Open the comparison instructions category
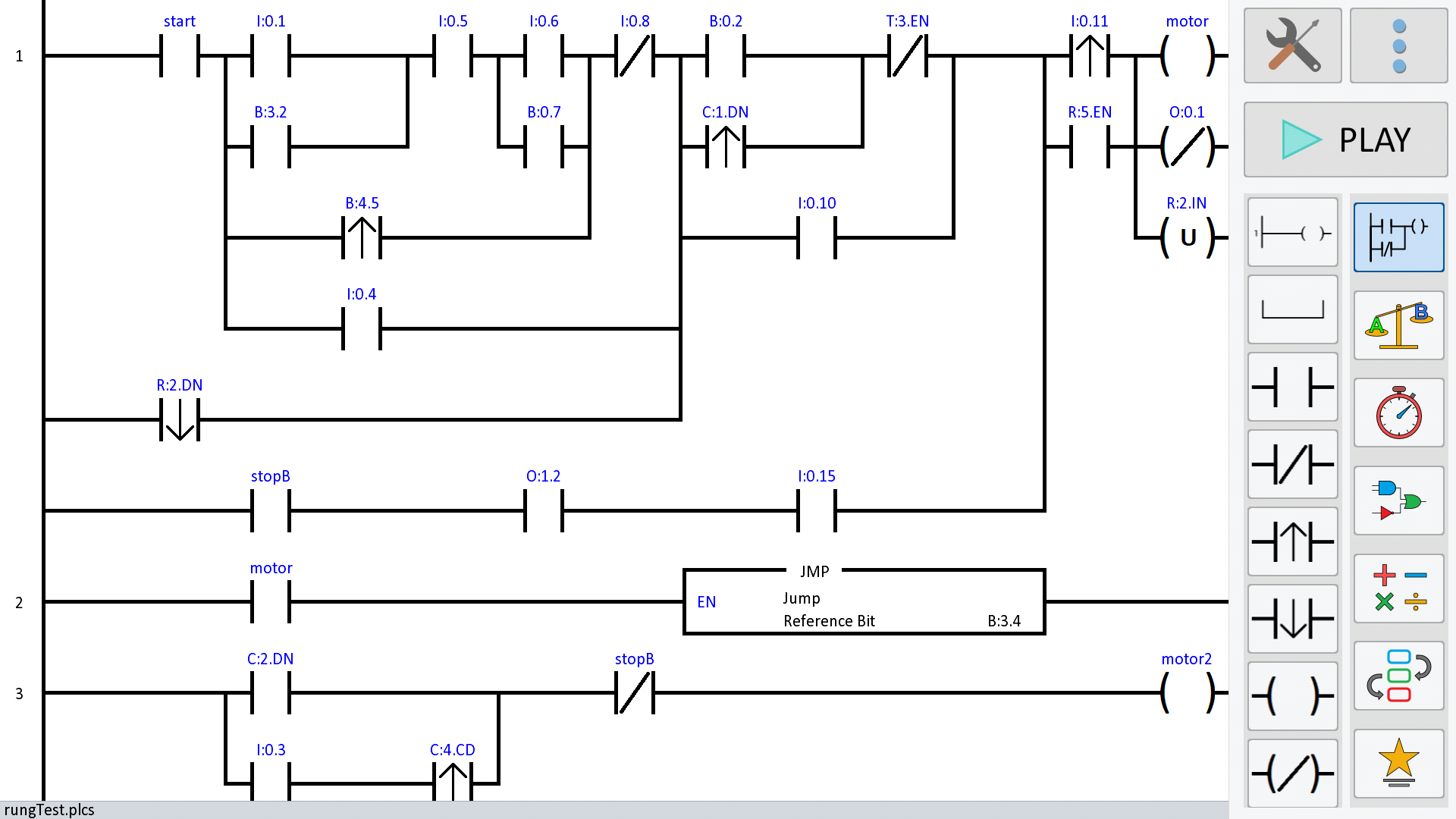1456x819 pixels. click(1398, 325)
